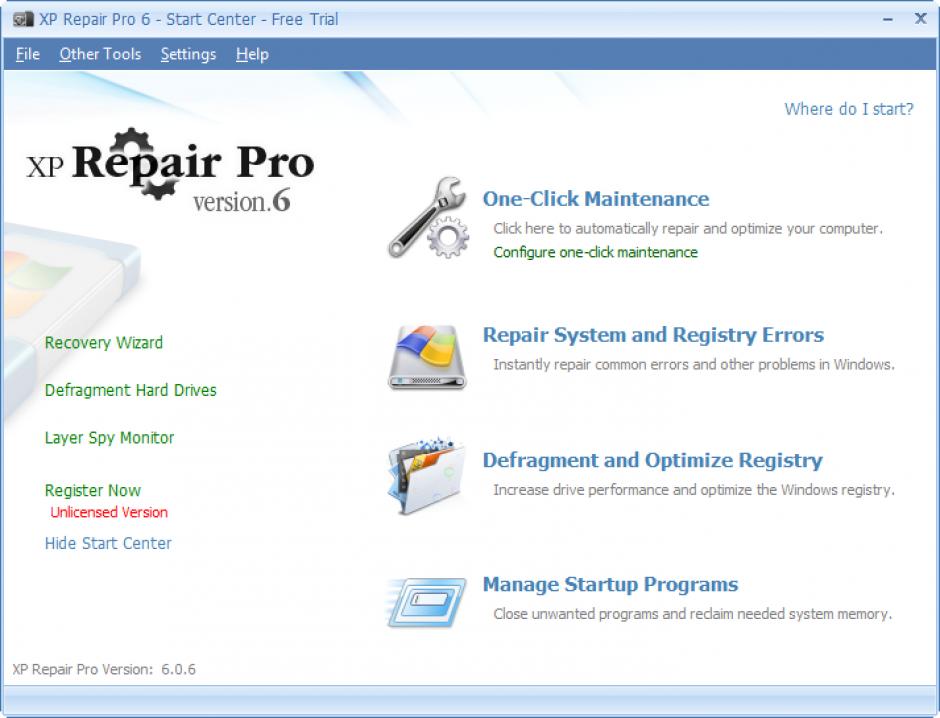
Task: Click the registry folder defragment icon
Action: click(426, 476)
